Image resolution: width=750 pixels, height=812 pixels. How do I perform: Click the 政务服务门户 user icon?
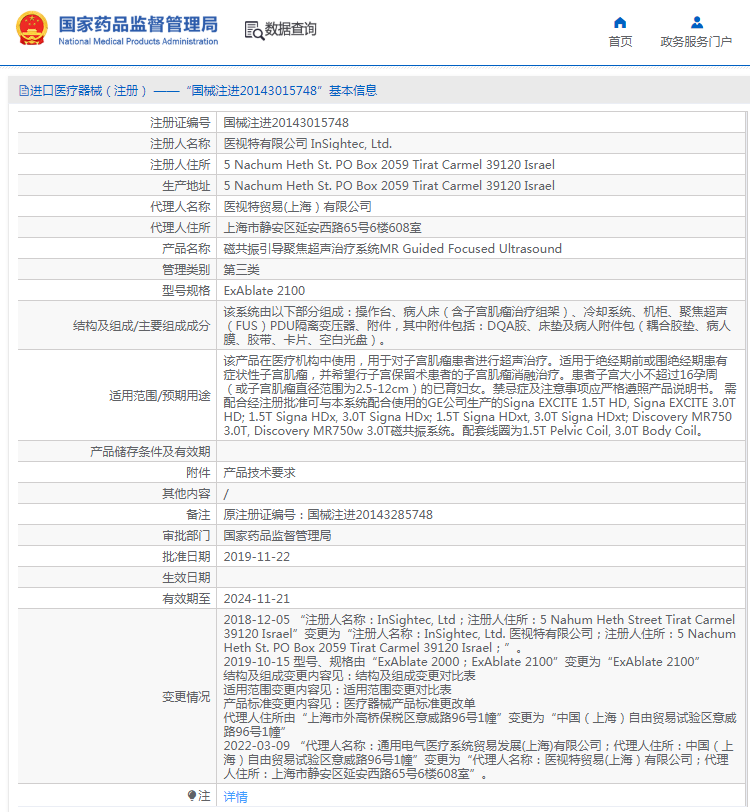697,22
